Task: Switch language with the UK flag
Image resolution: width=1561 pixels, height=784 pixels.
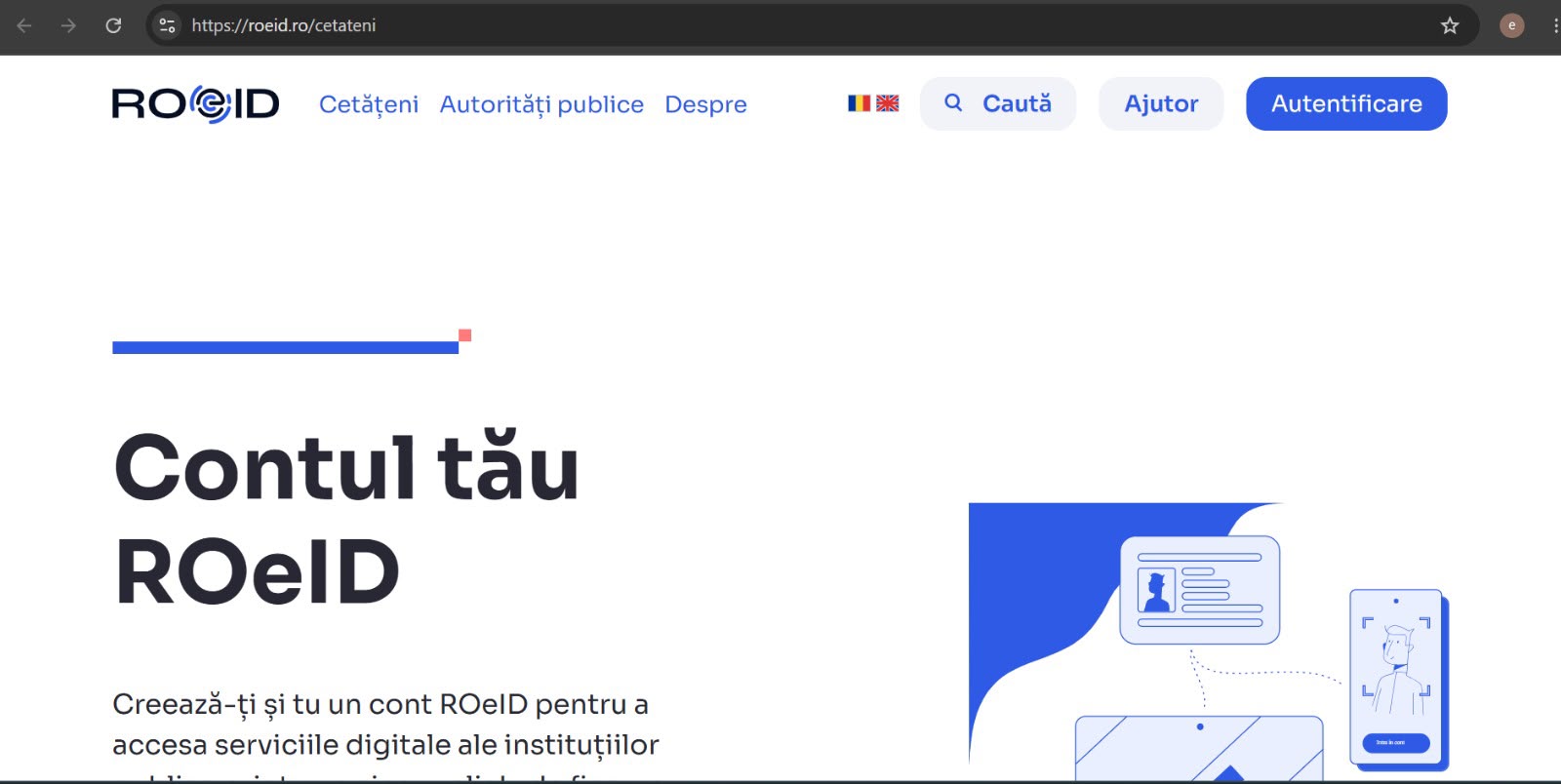Action: [x=888, y=103]
